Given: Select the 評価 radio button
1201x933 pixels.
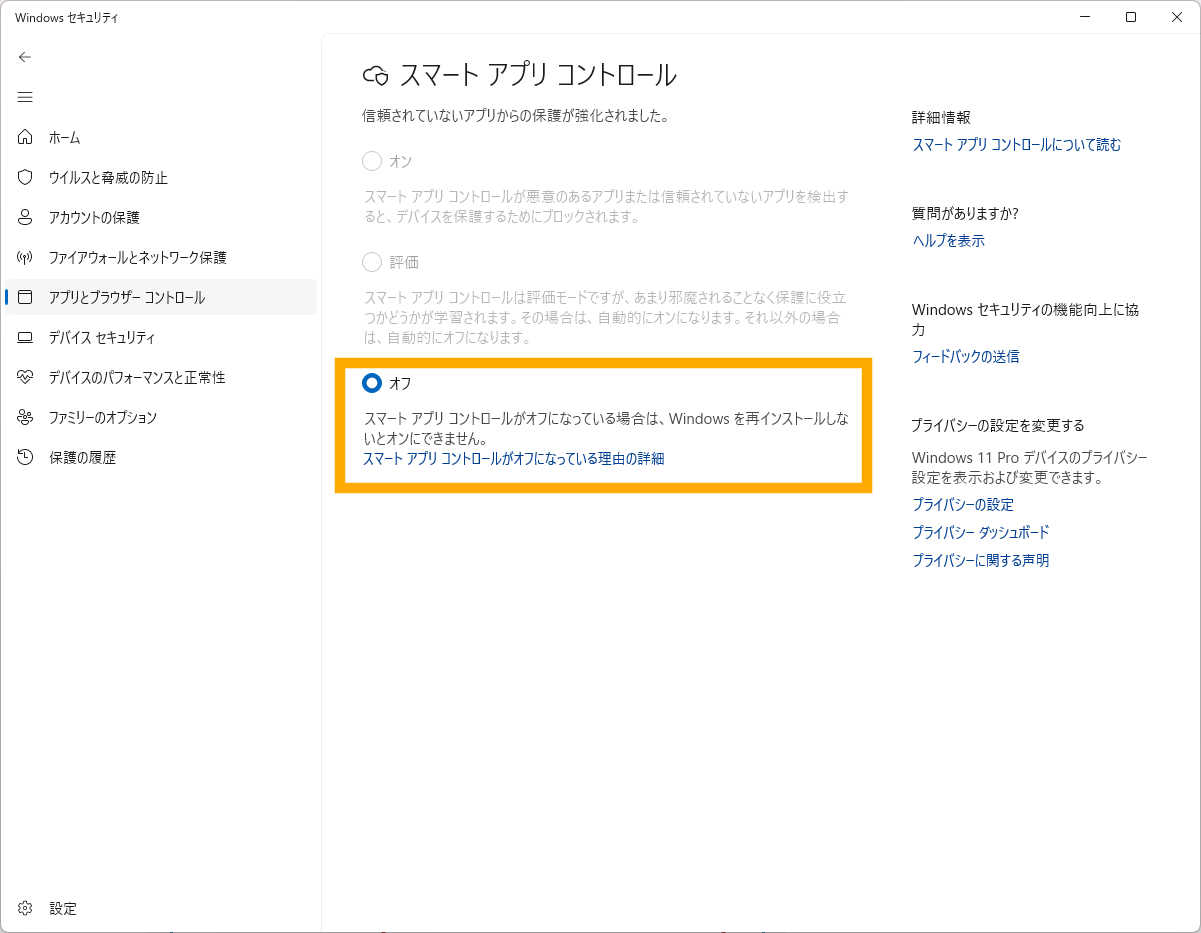Looking at the screenshot, I should point(372,262).
